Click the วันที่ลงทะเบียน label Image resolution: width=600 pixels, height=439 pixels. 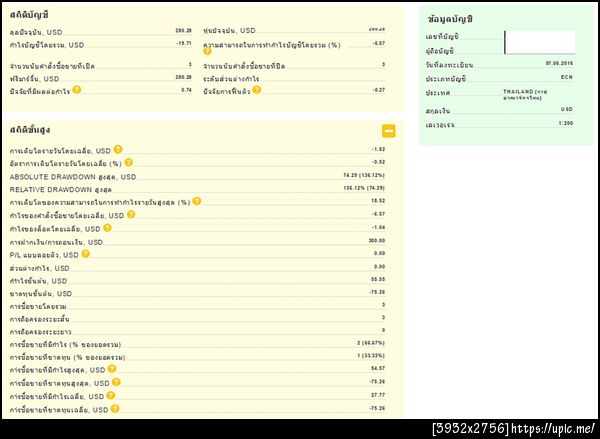[449, 65]
